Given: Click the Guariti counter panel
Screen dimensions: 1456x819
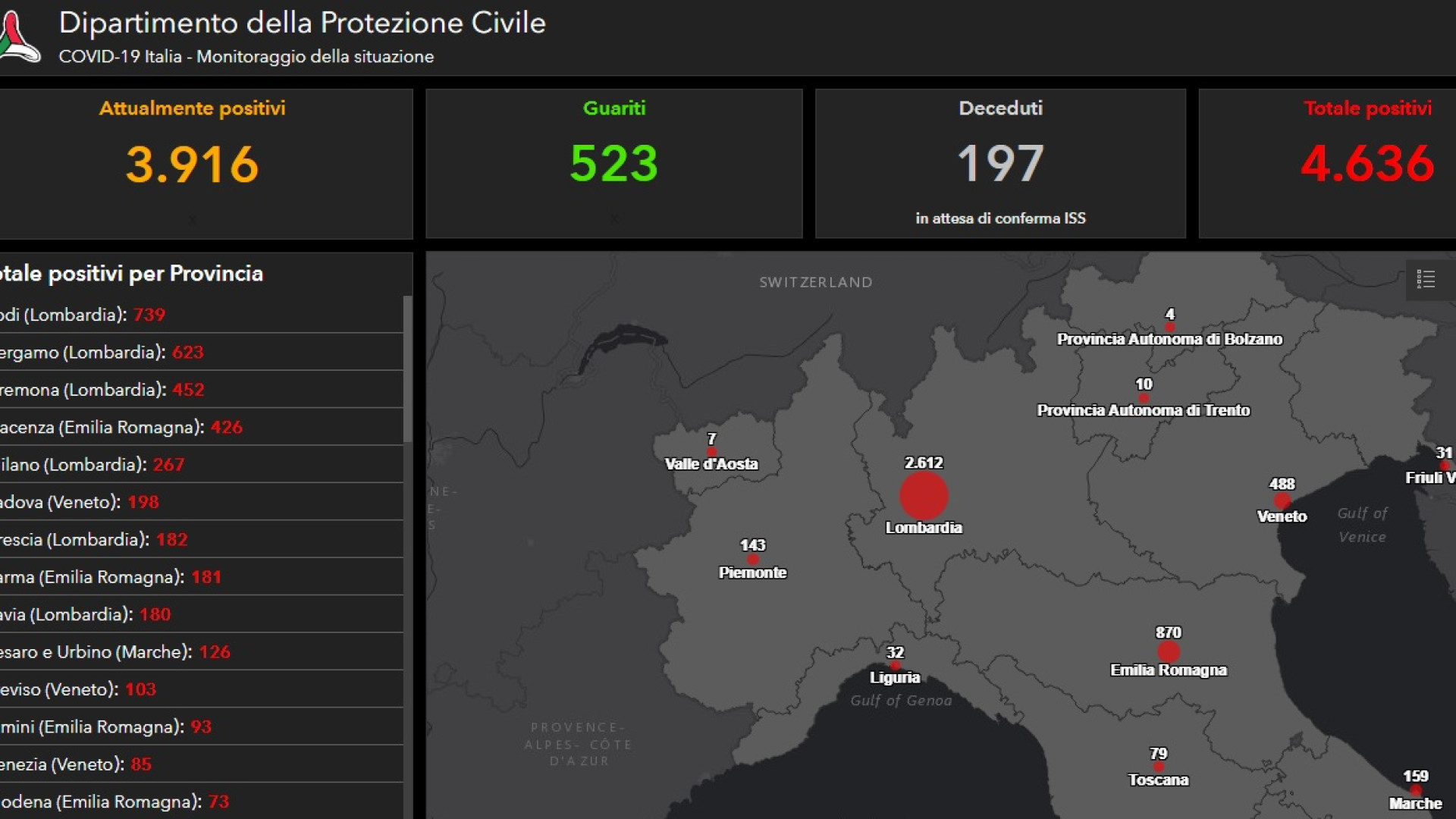Looking at the screenshot, I should [613, 163].
